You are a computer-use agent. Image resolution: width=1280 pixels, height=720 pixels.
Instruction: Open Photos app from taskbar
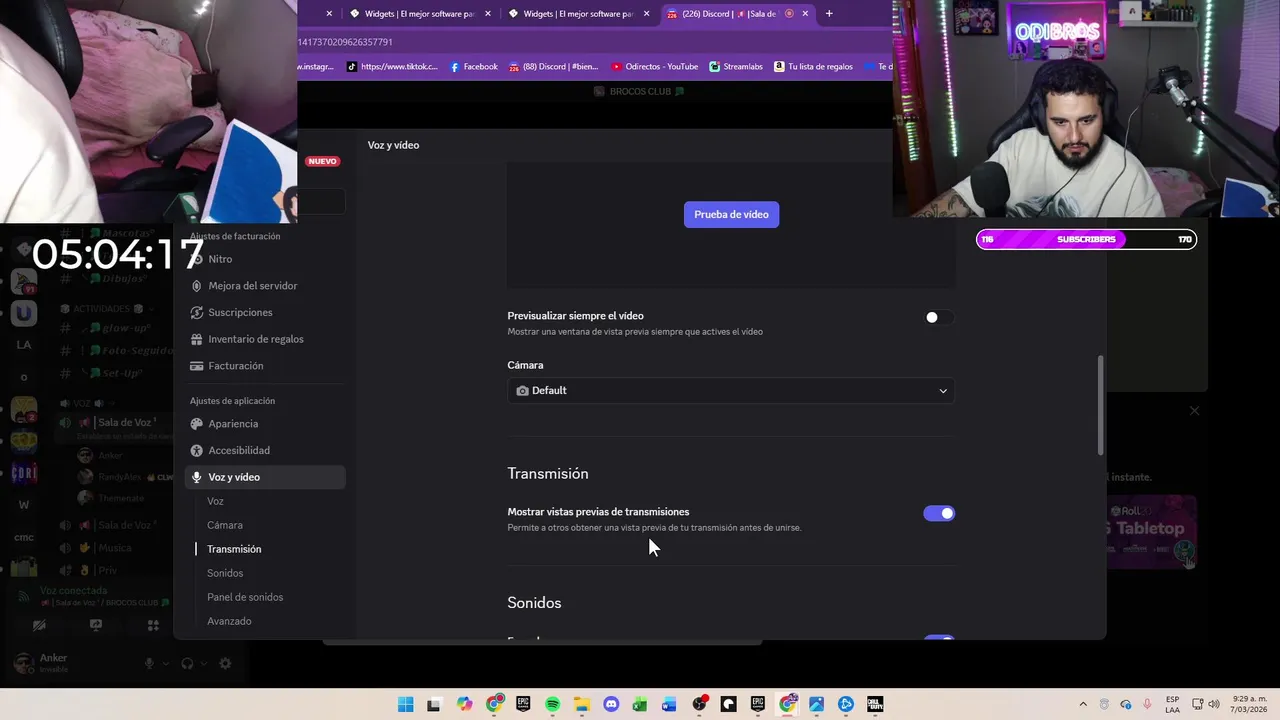click(816, 704)
